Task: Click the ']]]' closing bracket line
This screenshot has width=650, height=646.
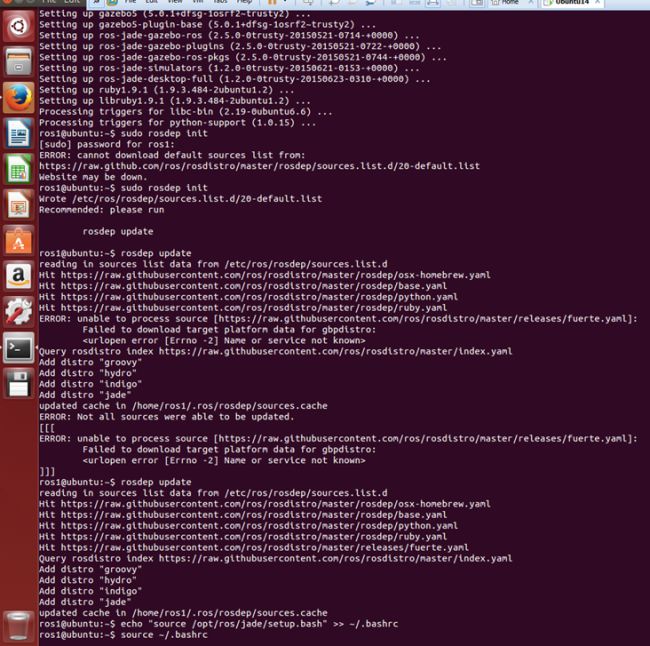Action: [x=47, y=471]
